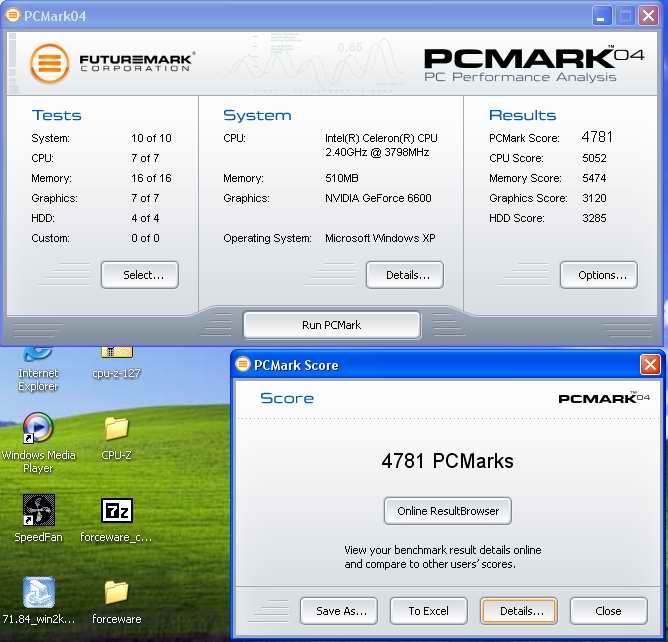The image size is (668, 642).
Task: Open system Details... in PCMark04 window
Action: [405, 275]
